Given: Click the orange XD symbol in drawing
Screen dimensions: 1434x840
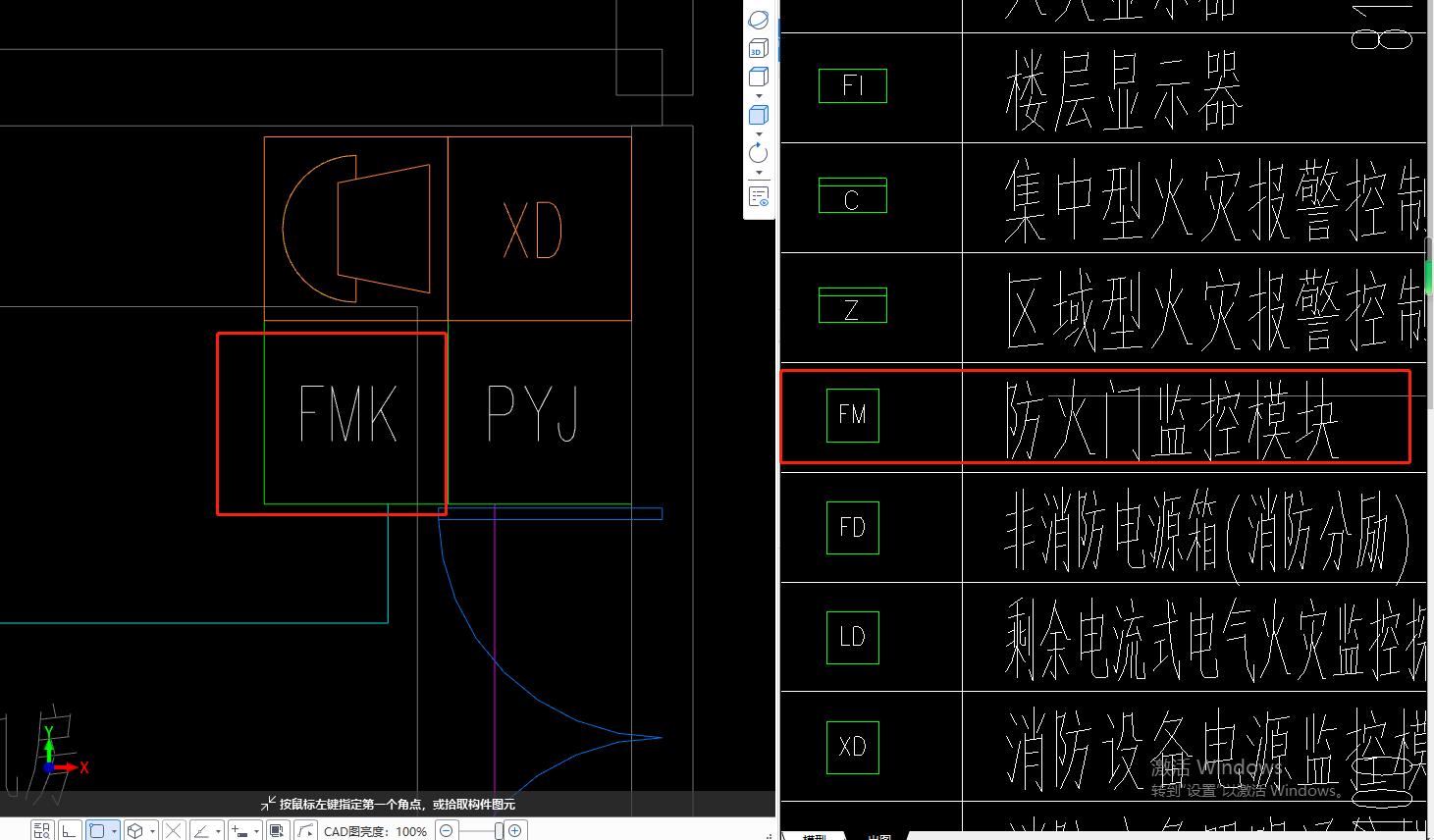Looking at the screenshot, I should [533, 231].
